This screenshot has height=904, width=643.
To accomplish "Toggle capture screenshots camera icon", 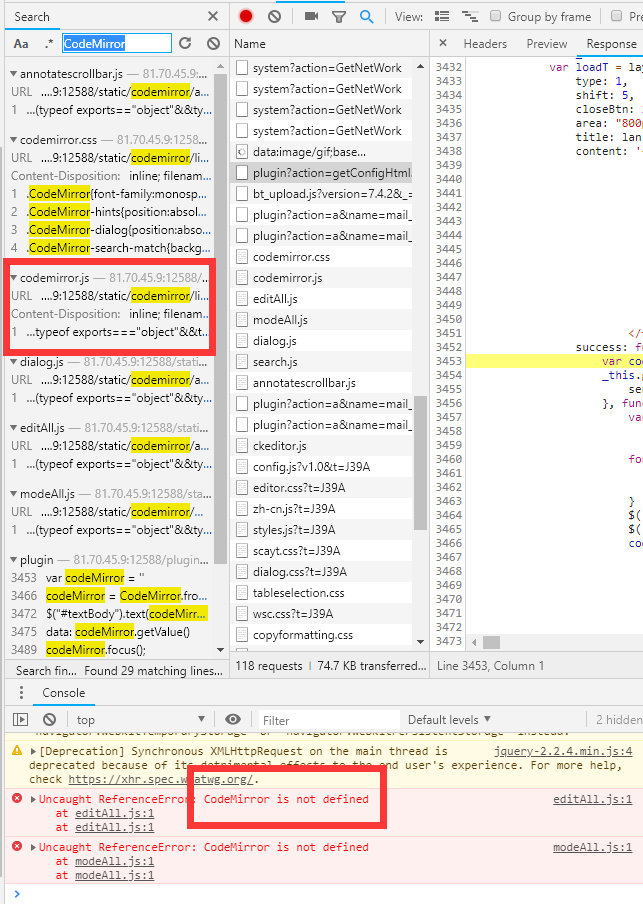I will 311,16.
